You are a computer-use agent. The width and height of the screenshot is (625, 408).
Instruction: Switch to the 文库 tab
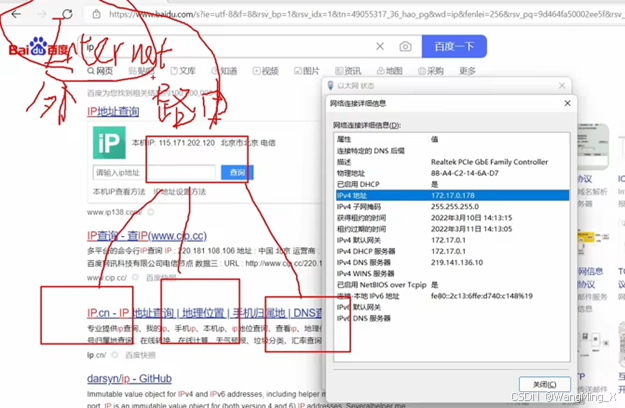[183, 71]
